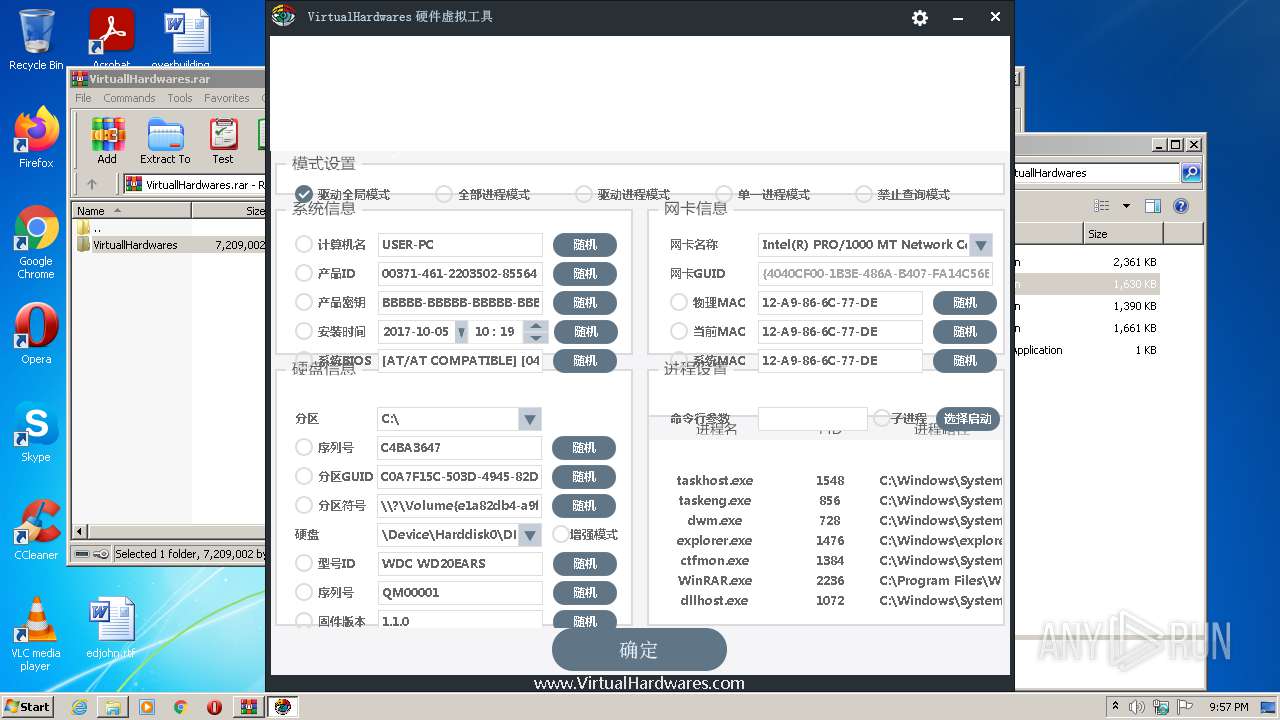Viewport: 1280px width, 720px height.
Task: Open Recycle Bin on the desktop
Action: coord(36,40)
